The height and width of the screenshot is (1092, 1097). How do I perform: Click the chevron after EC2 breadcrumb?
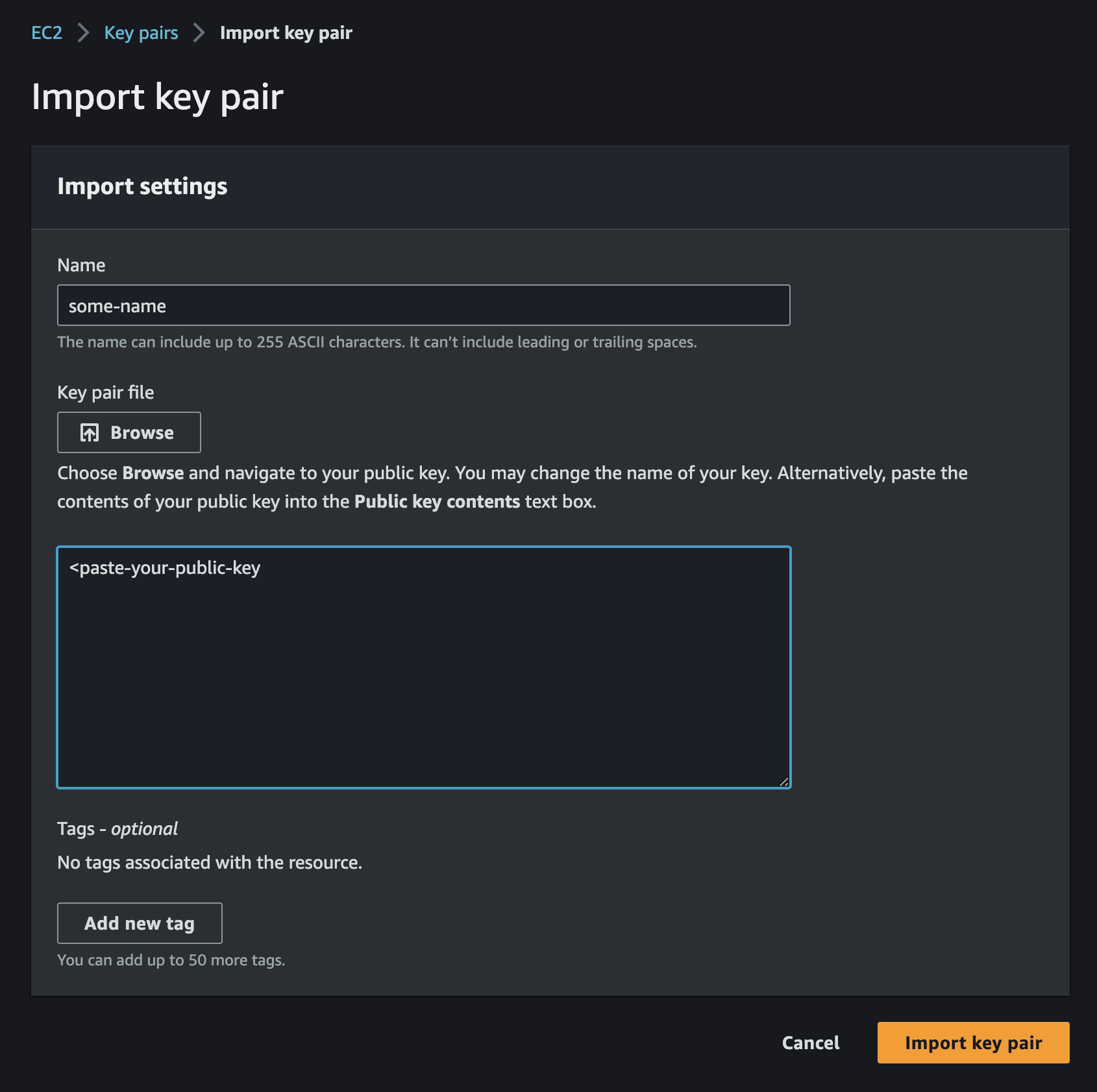(83, 32)
